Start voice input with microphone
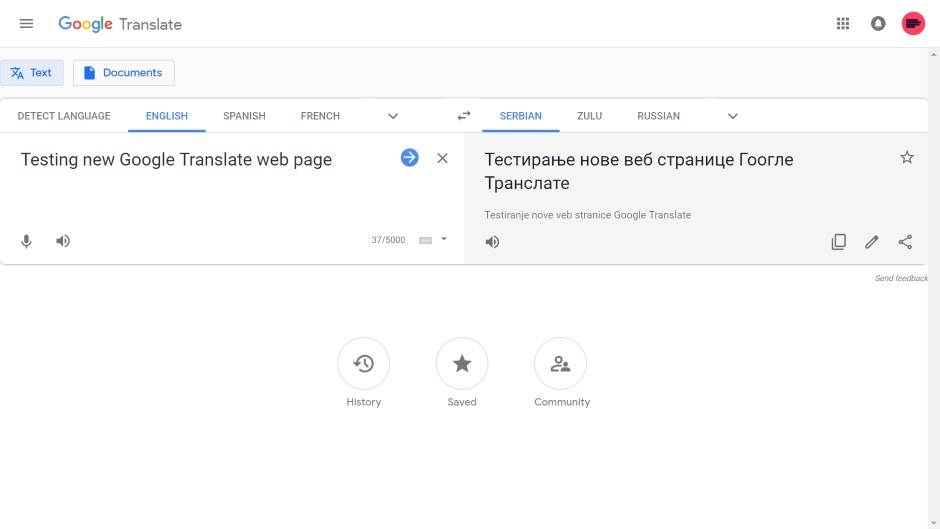940x529 pixels. click(x=26, y=241)
